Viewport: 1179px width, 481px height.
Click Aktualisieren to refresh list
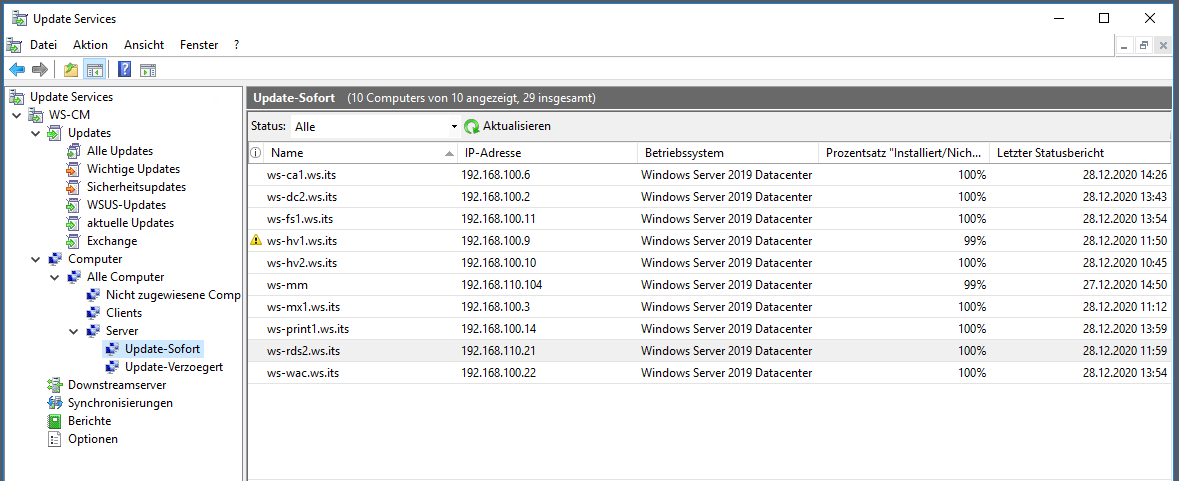pyautogui.click(x=517, y=126)
